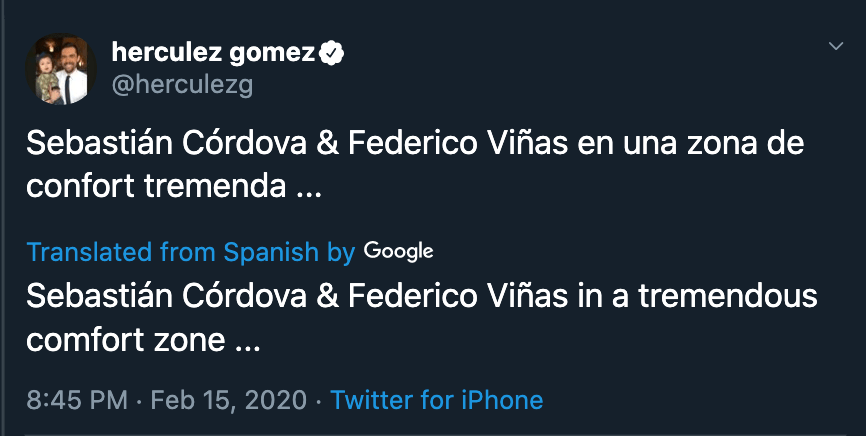Open the "Twitter for iPhone" source link
Viewport: 866px width, 436px height.
pos(436,401)
